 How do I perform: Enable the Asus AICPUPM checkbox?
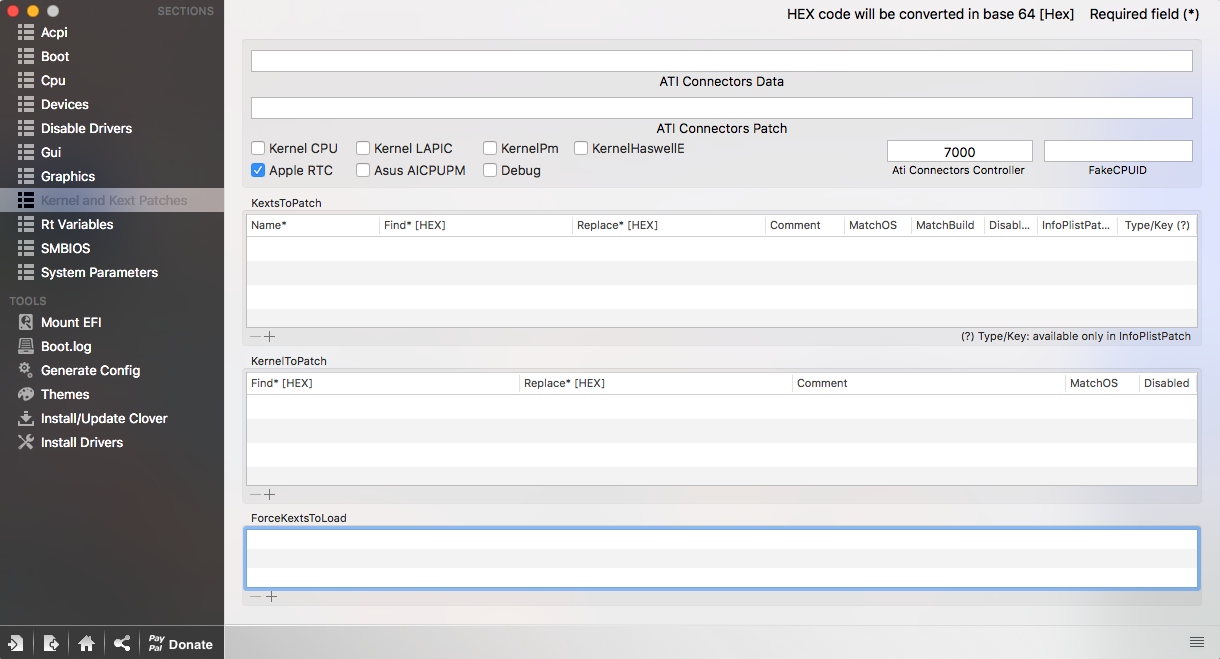(363, 170)
